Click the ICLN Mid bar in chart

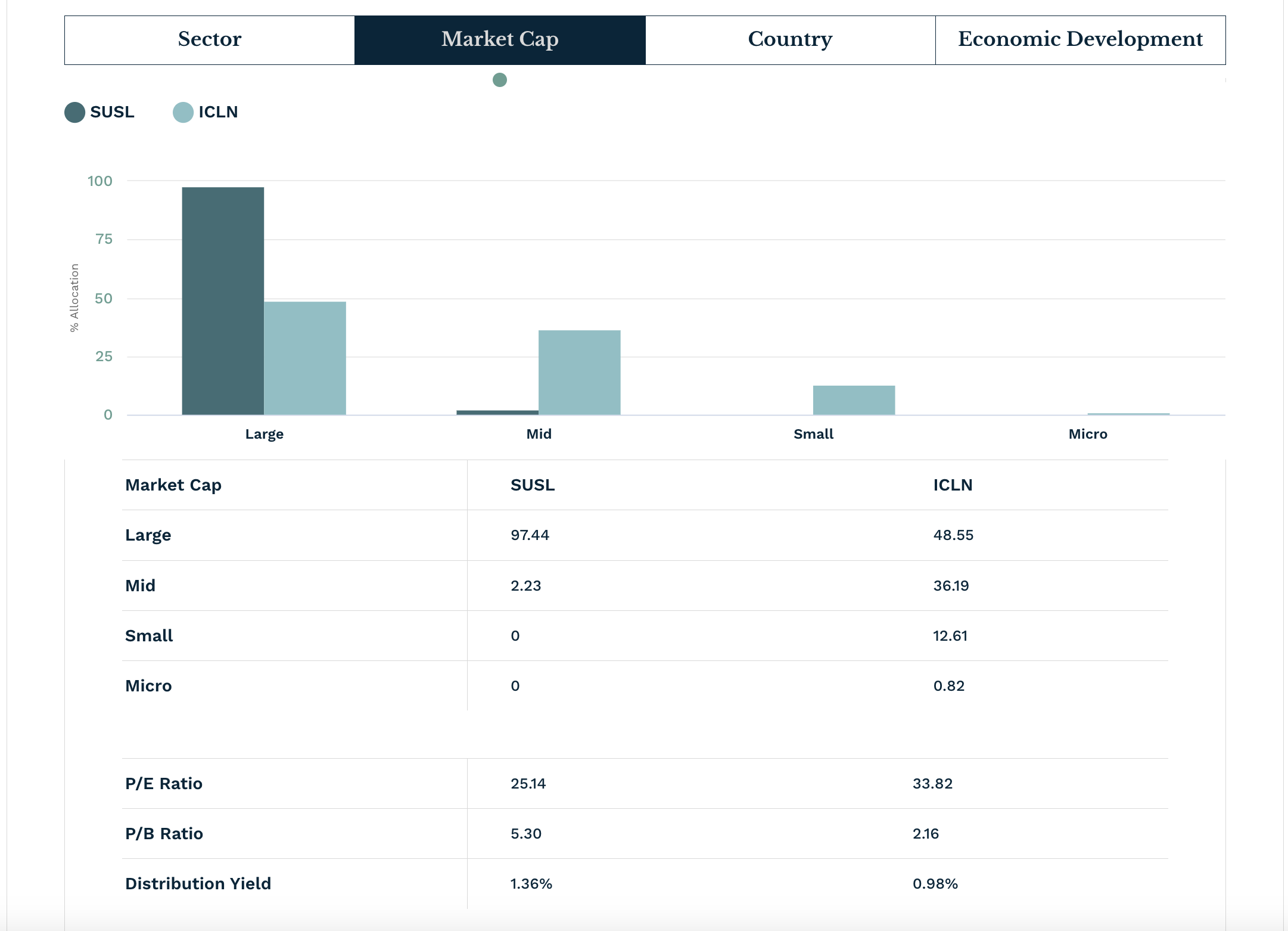(x=580, y=373)
